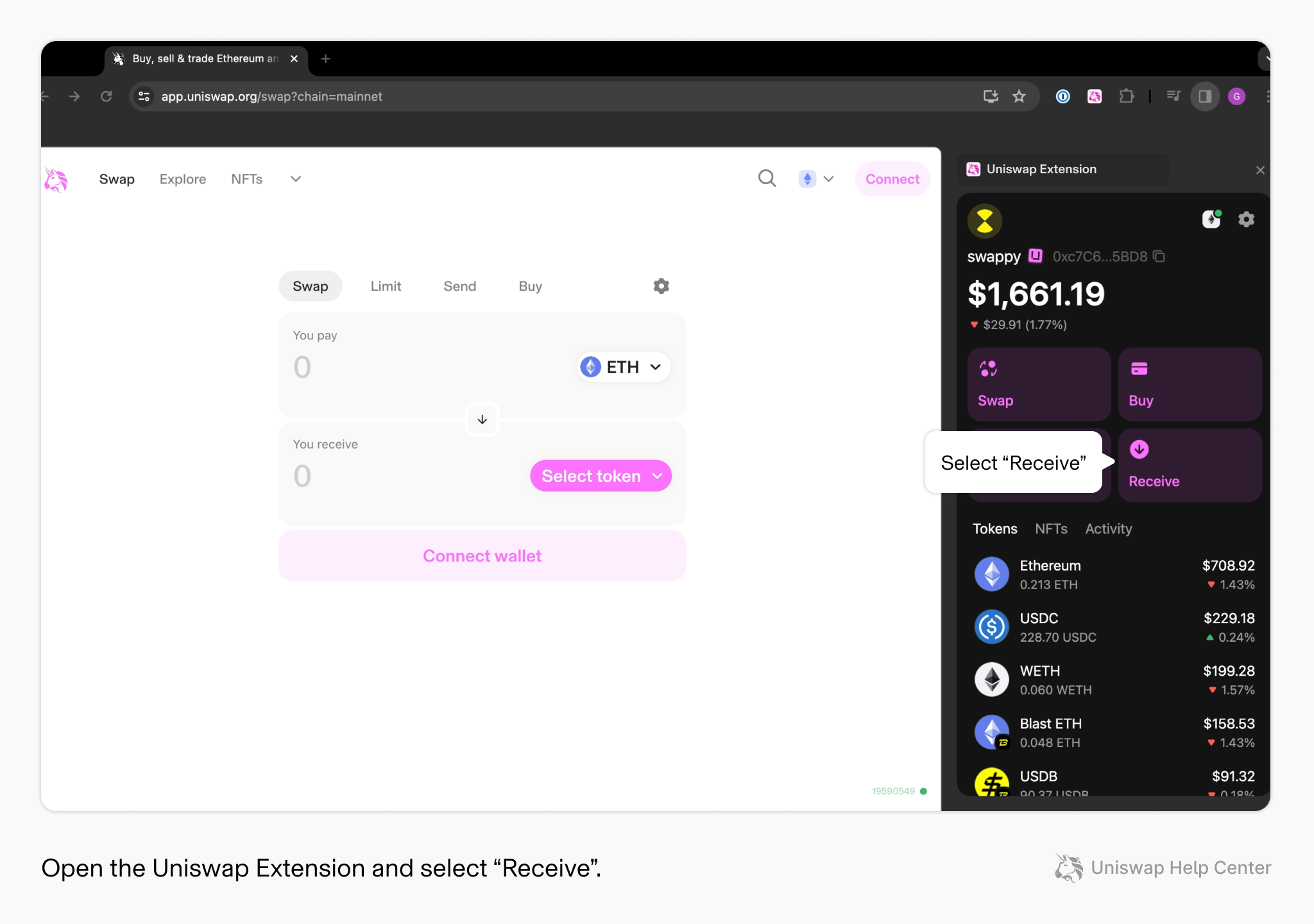
Task: Click the extension Receive button
Action: (1190, 465)
